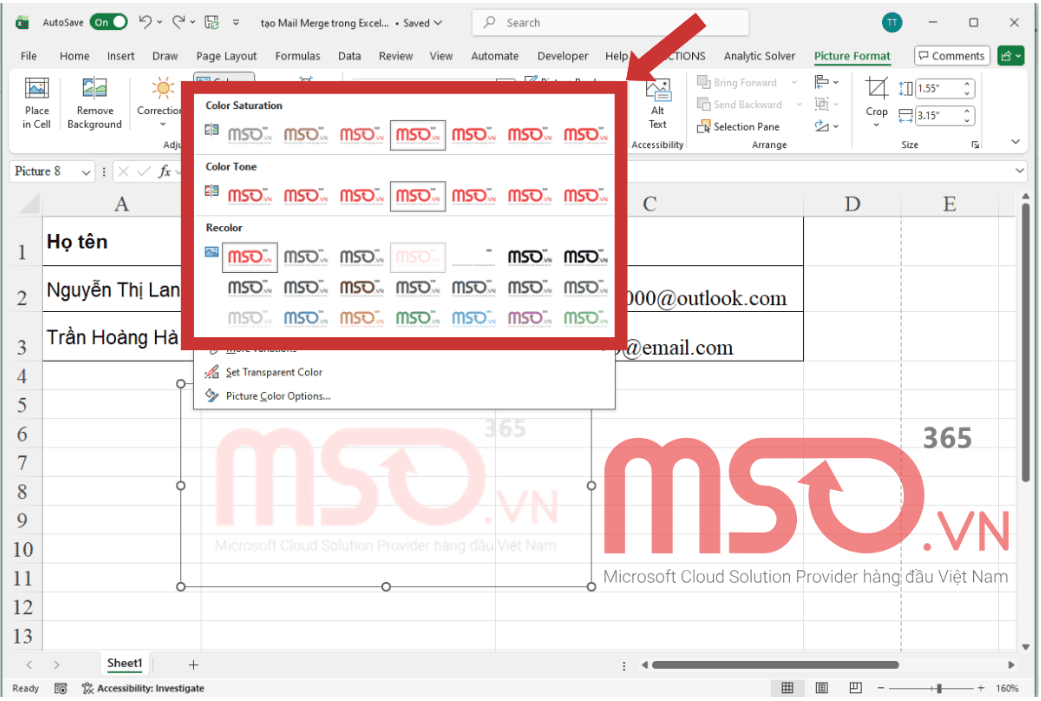Click the Place in Cell icon

36,100
